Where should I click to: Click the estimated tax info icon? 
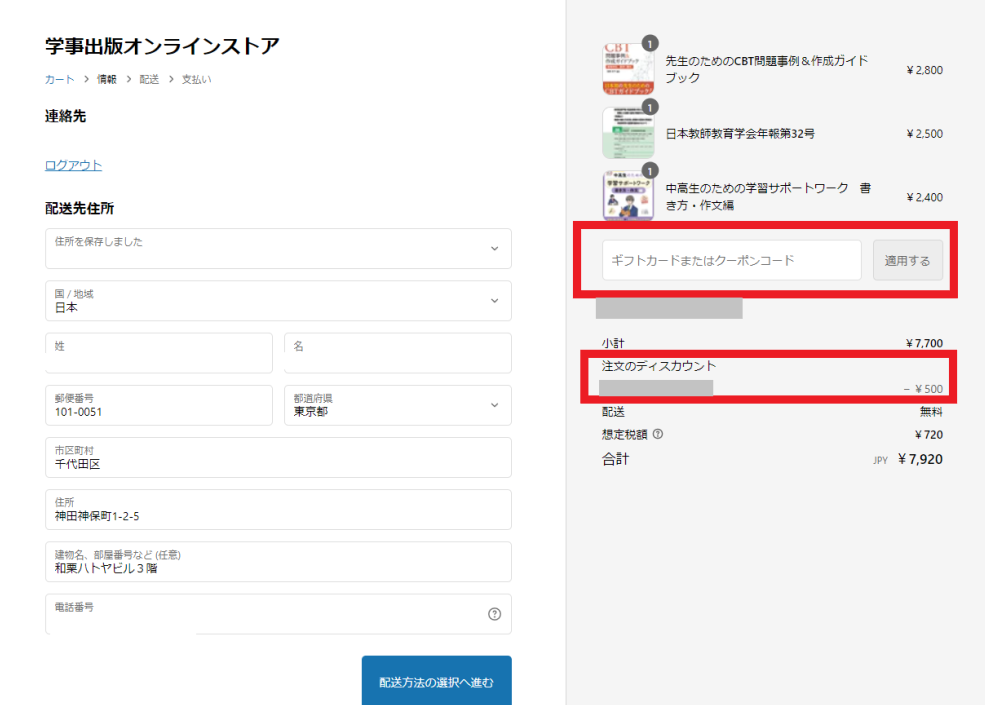pos(657,435)
